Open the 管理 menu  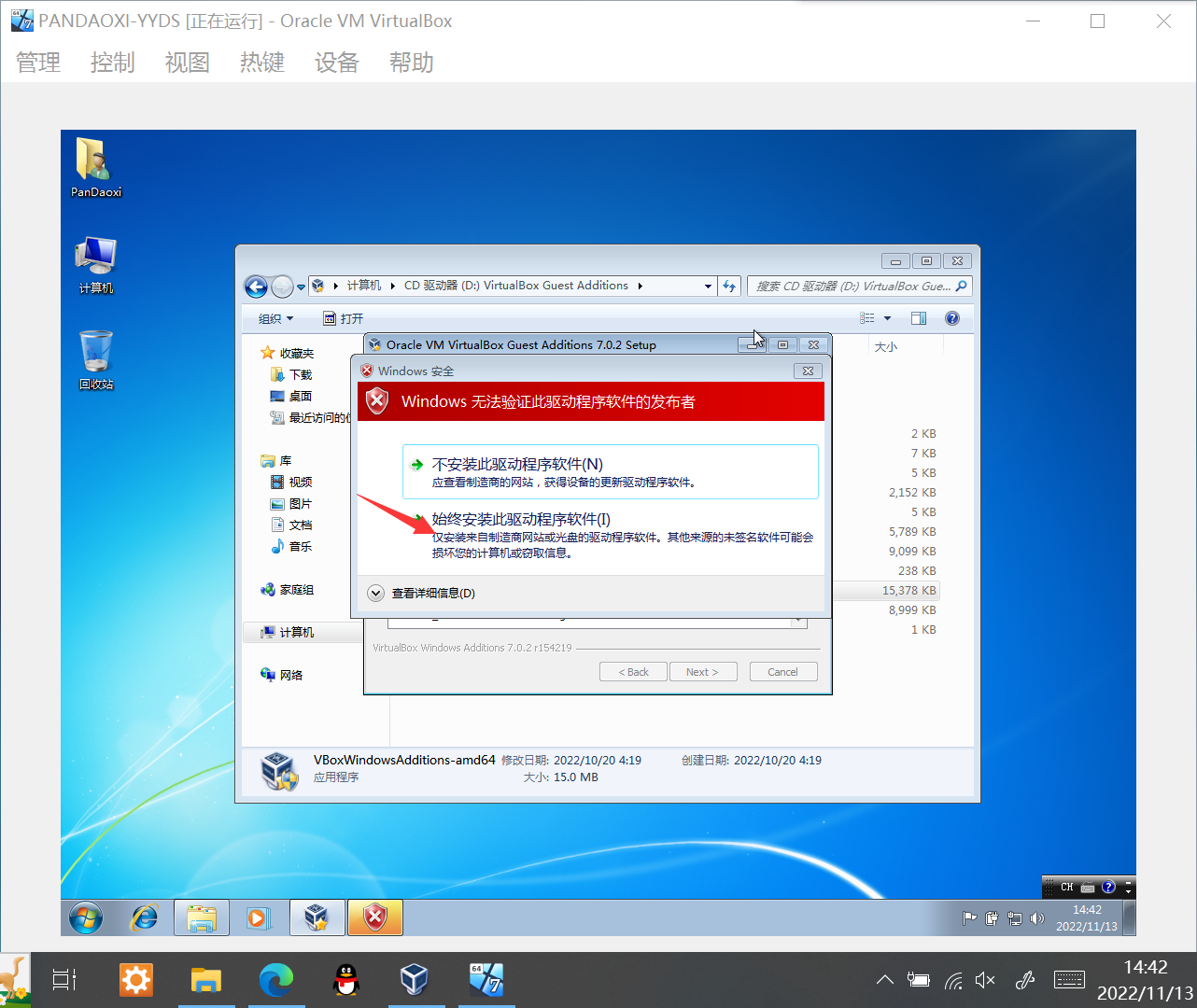(38, 63)
